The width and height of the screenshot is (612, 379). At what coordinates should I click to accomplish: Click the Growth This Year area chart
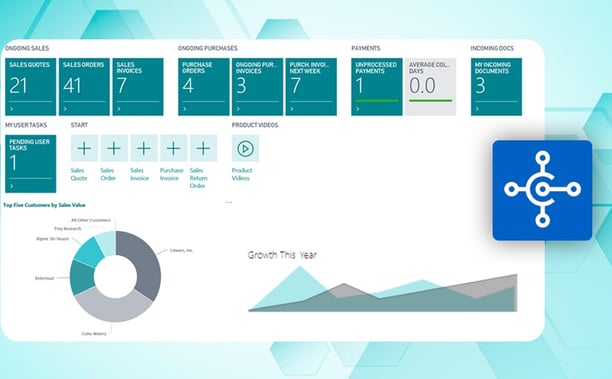[383, 289]
